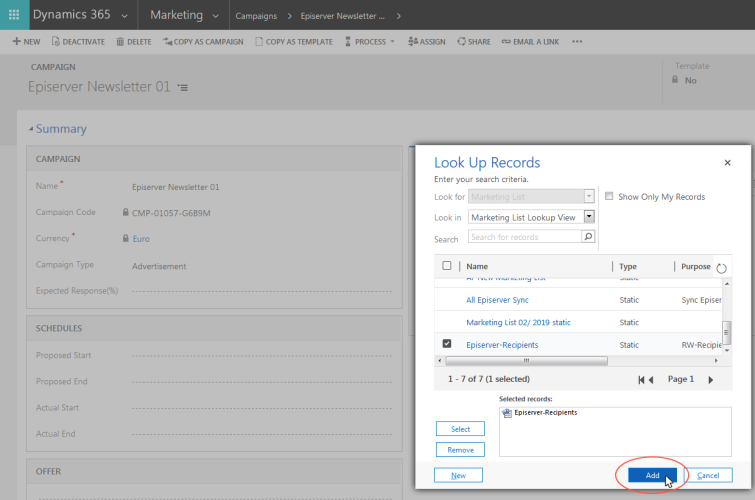Go to next page of results
The height and width of the screenshot is (500, 755).
click(710, 380)
